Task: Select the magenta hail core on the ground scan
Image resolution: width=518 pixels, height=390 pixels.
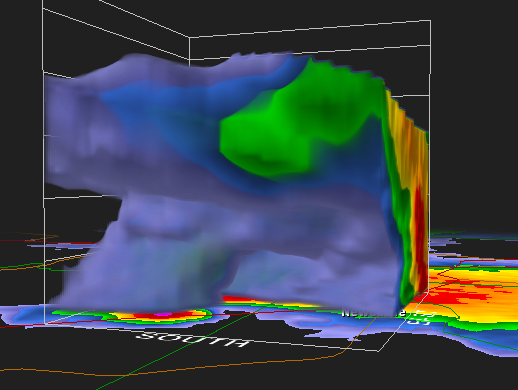Action: pos(162,314)
